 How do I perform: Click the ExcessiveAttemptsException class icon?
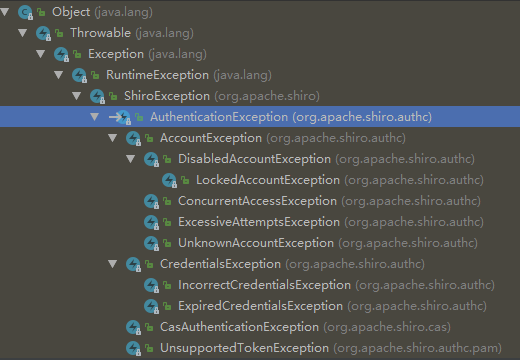151,223
